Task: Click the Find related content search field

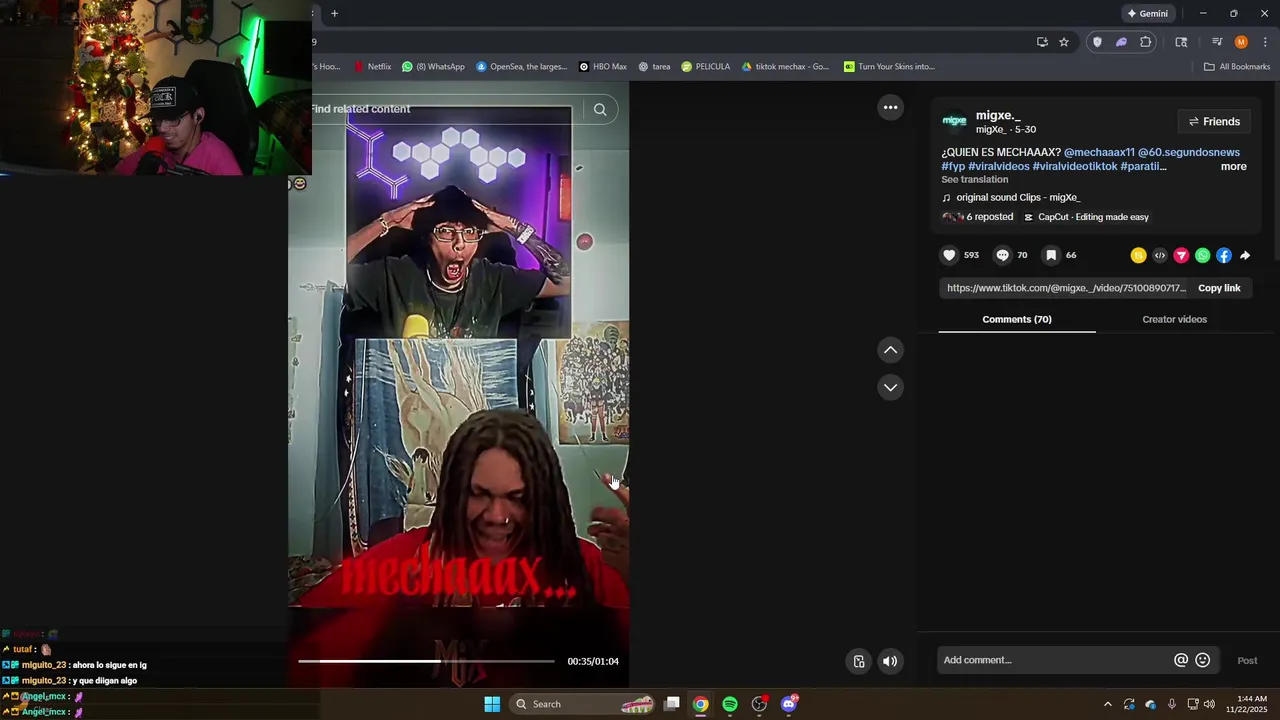Action: [445, 109]
